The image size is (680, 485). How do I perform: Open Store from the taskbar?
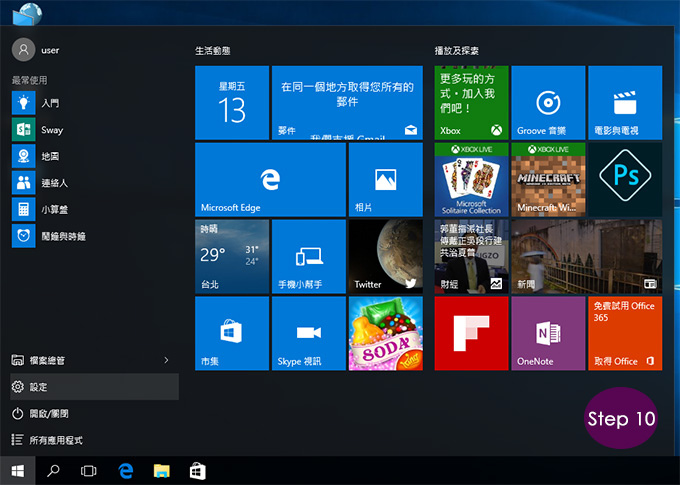point(197,471)
